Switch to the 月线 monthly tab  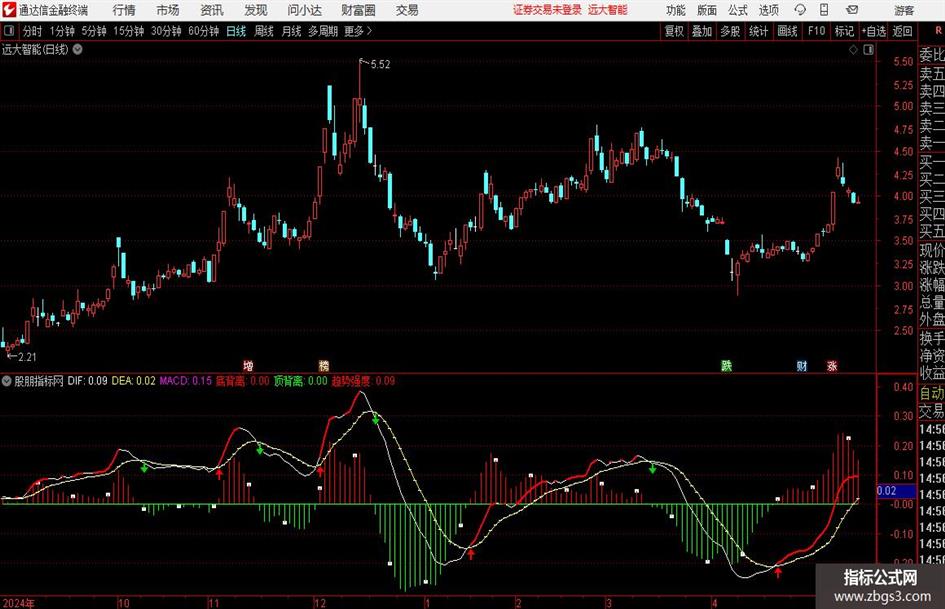292,31
